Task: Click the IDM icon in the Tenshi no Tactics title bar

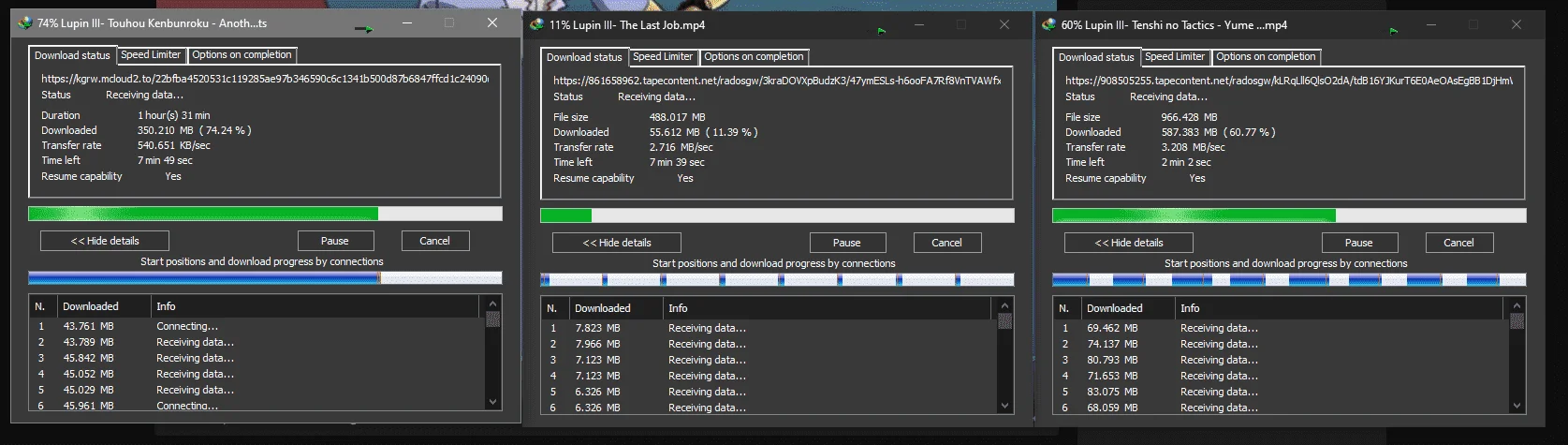Action: 1049,25
